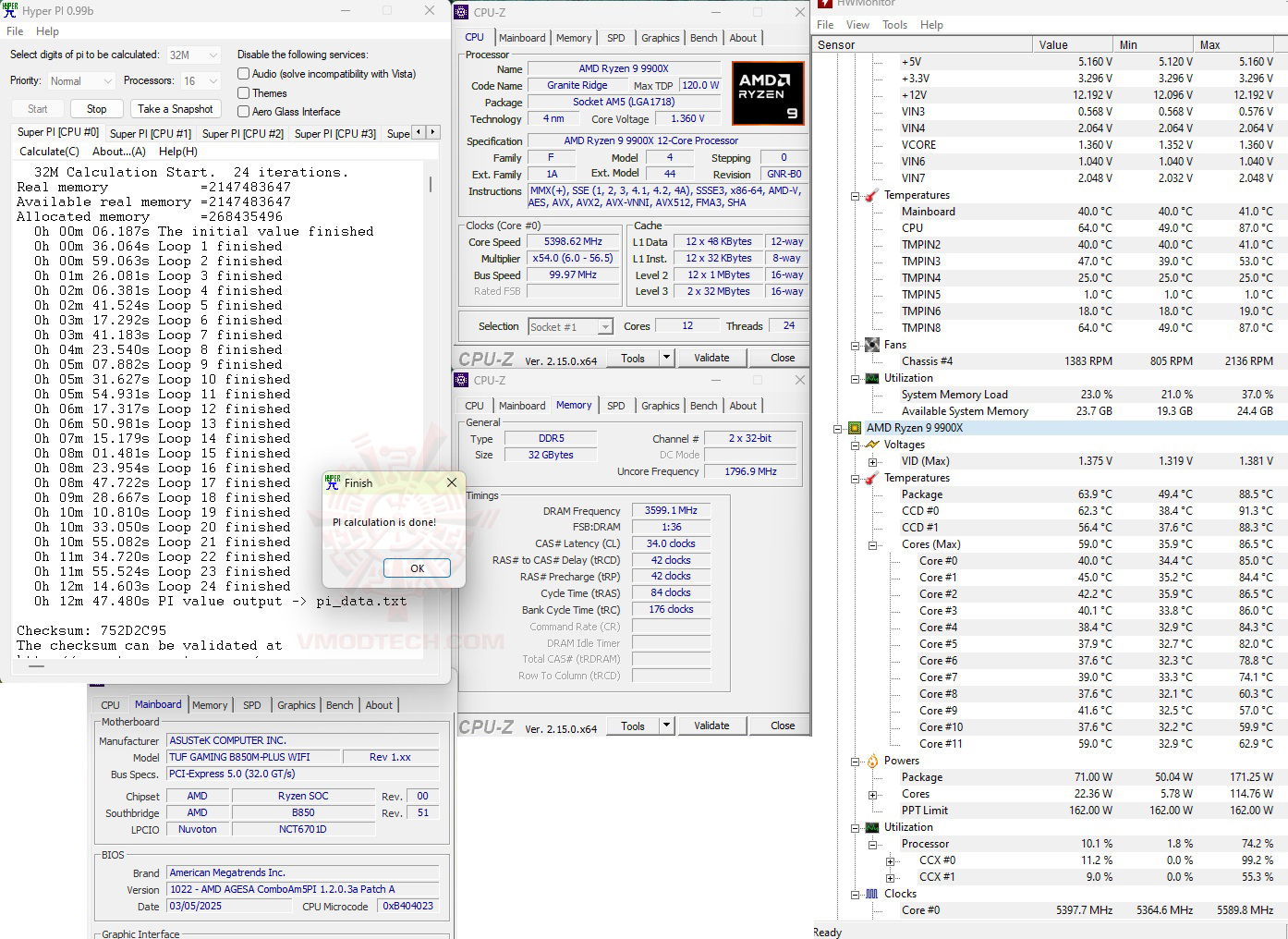Open the View menu in HWMonitor
Screen dimensions: 1288x939
pyautogui.click(x=857, y=25)
